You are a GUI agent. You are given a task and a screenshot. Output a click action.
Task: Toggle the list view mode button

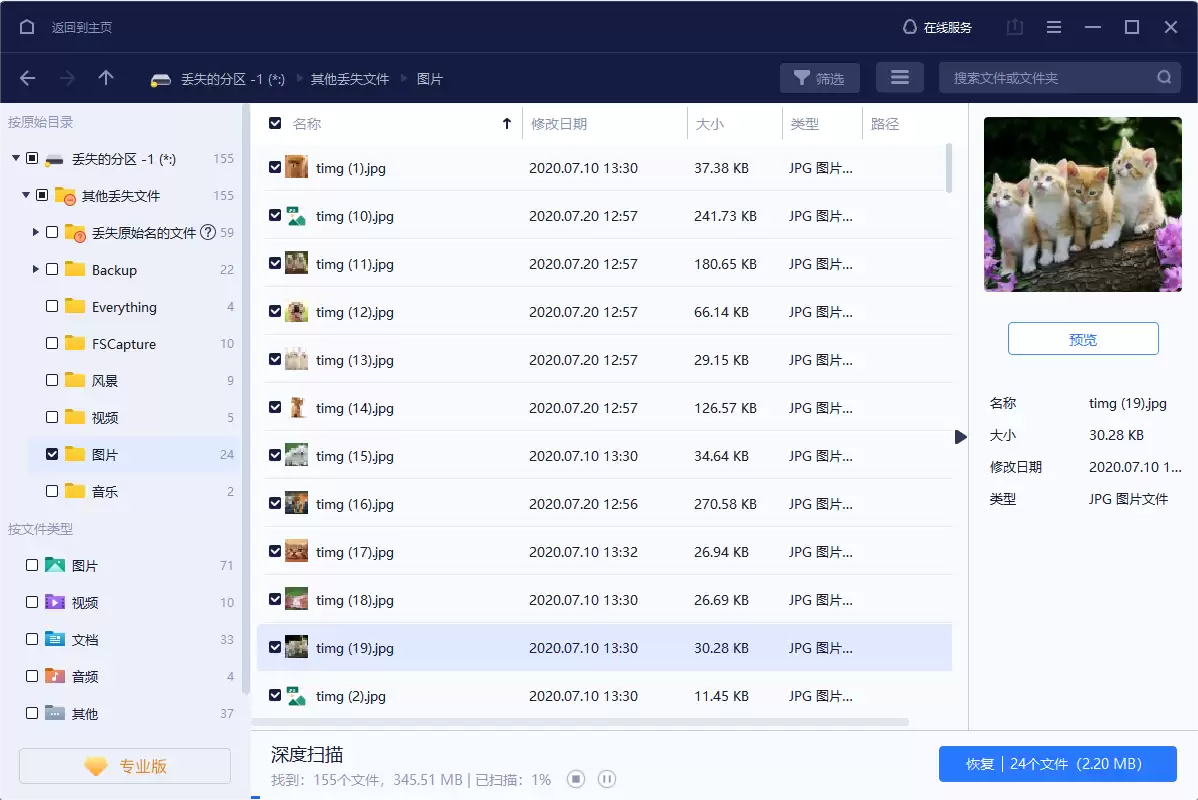[x=899, y=78]
